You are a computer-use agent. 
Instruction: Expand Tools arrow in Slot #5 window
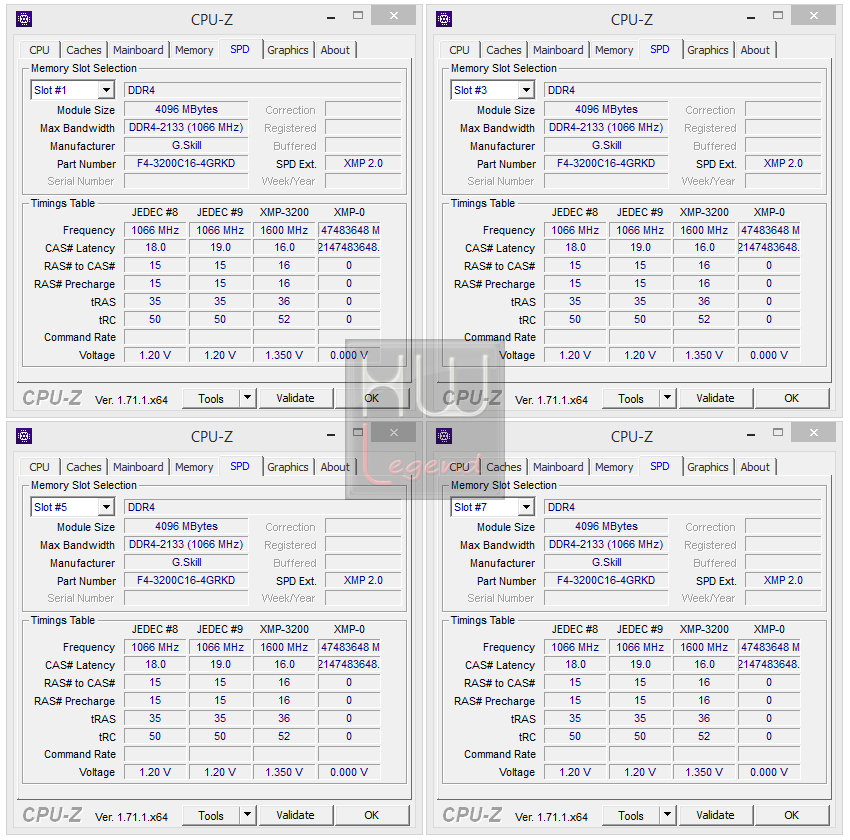point(247,815)
